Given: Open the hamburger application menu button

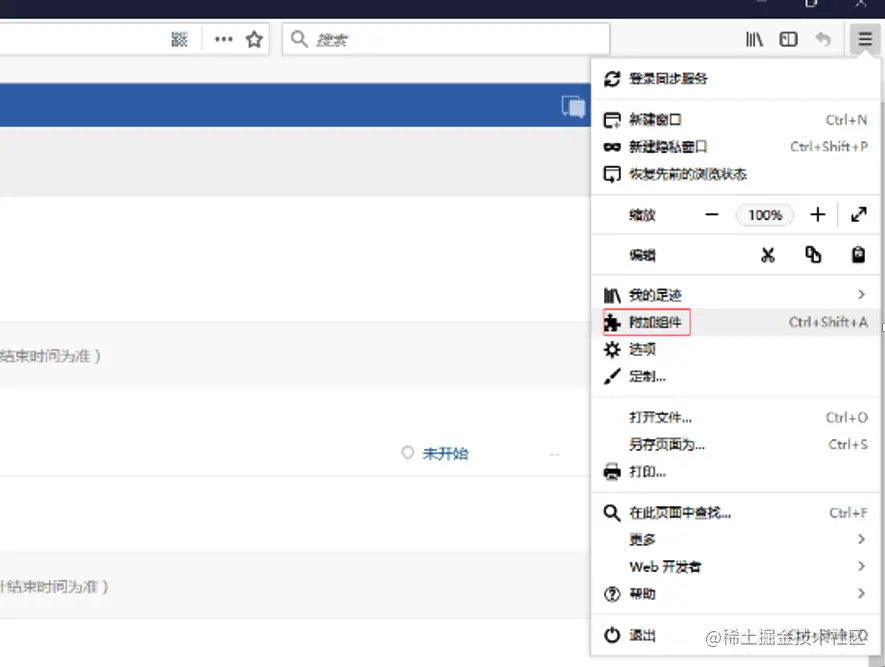Looking at the screenshot, I should [865, 39].
